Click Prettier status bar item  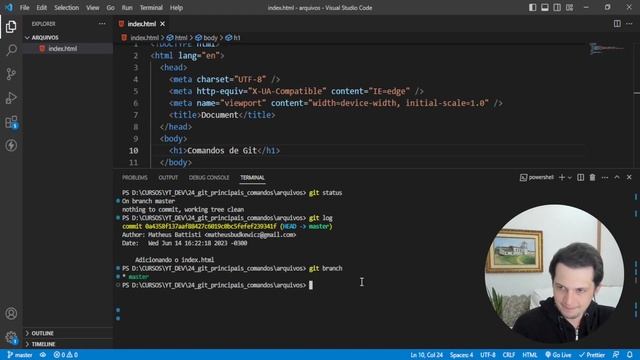pos(592,355)
